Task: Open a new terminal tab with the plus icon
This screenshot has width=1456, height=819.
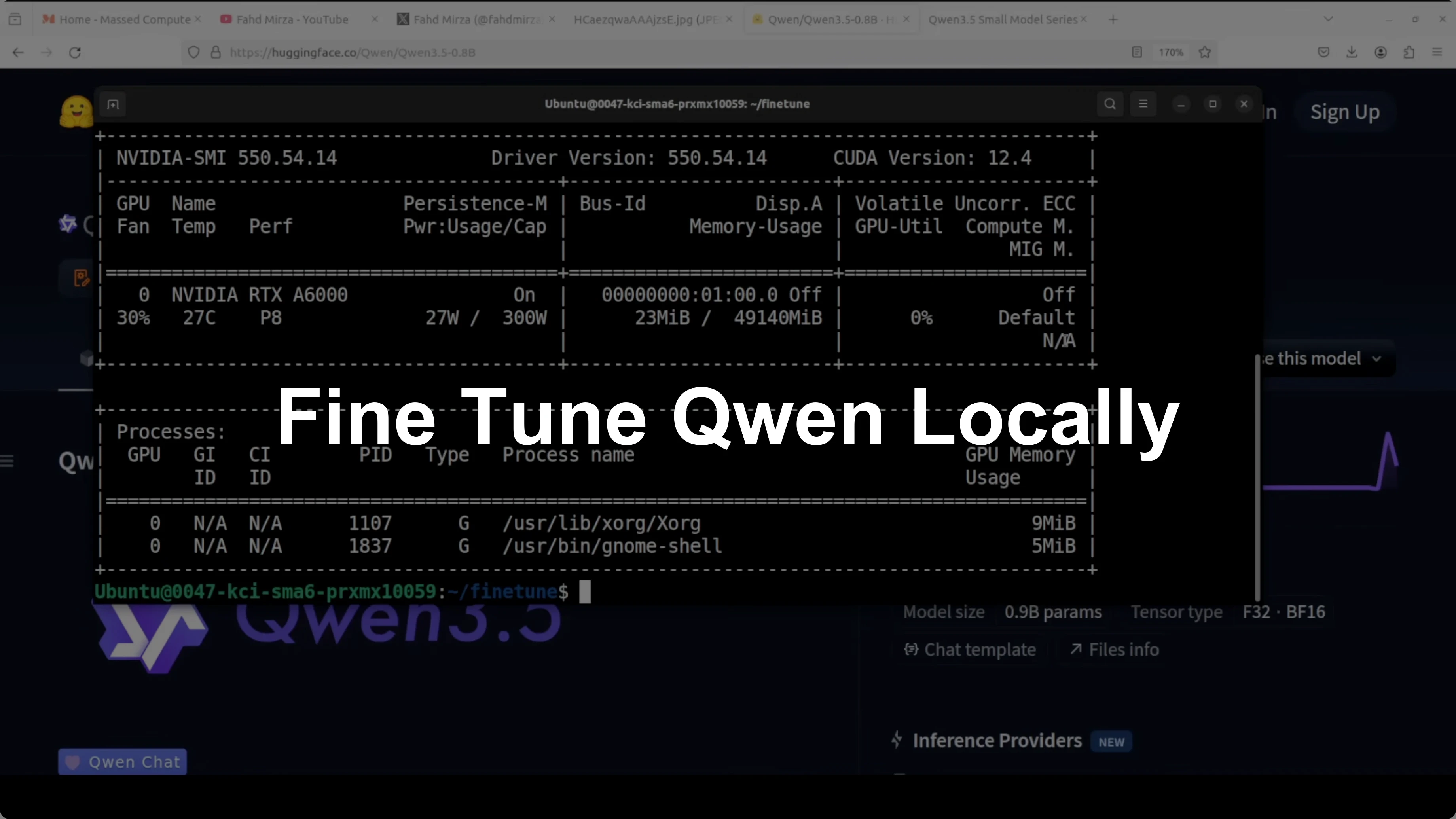Action: pyautogui.click(x=113, y=104)
